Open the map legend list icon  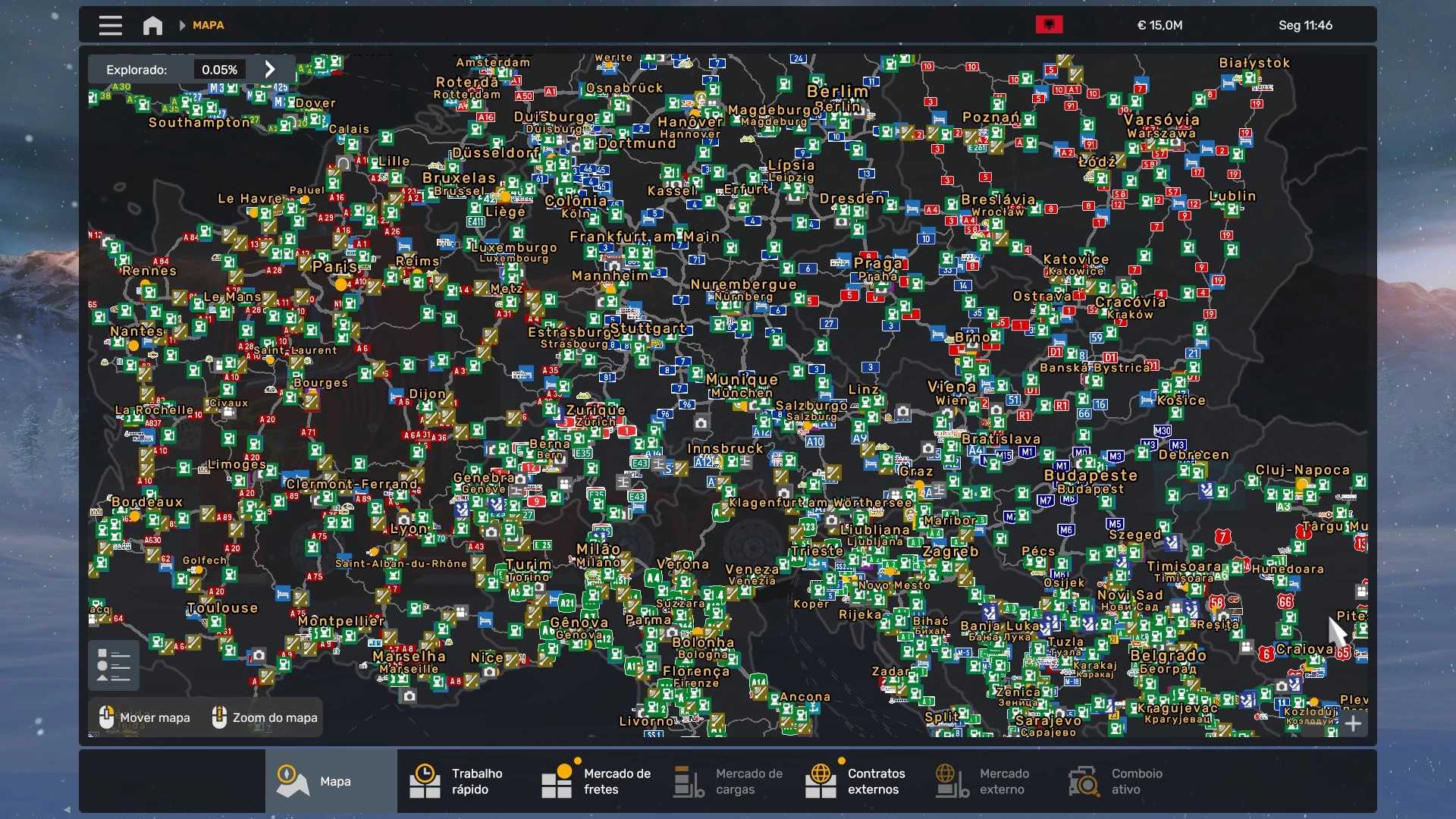[x=114, y=665]
